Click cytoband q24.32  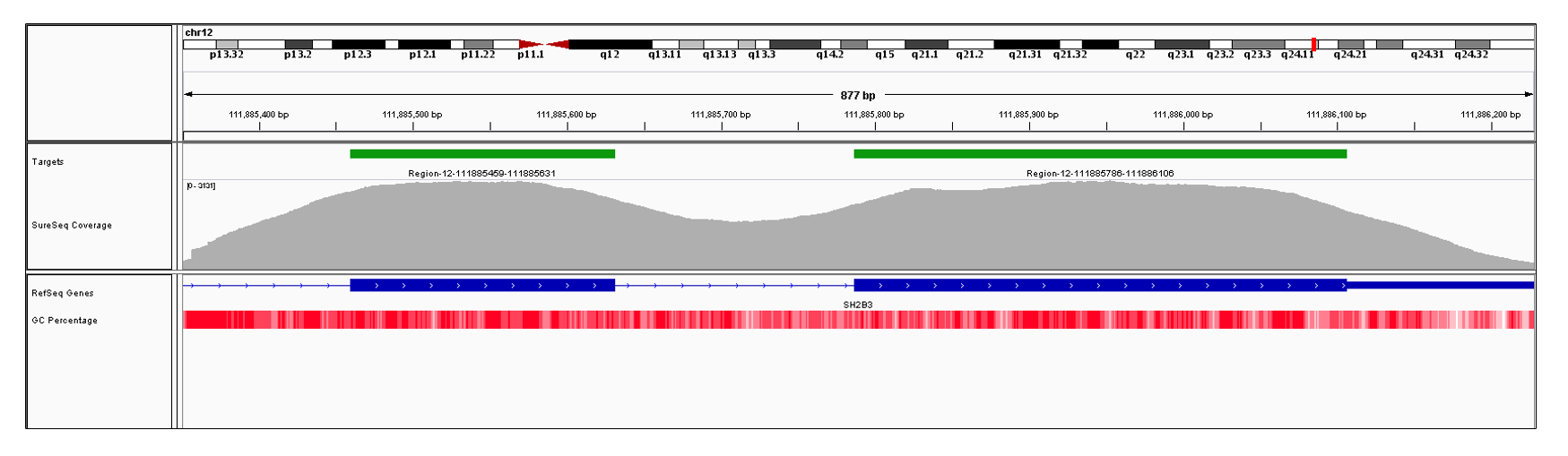1472,44
